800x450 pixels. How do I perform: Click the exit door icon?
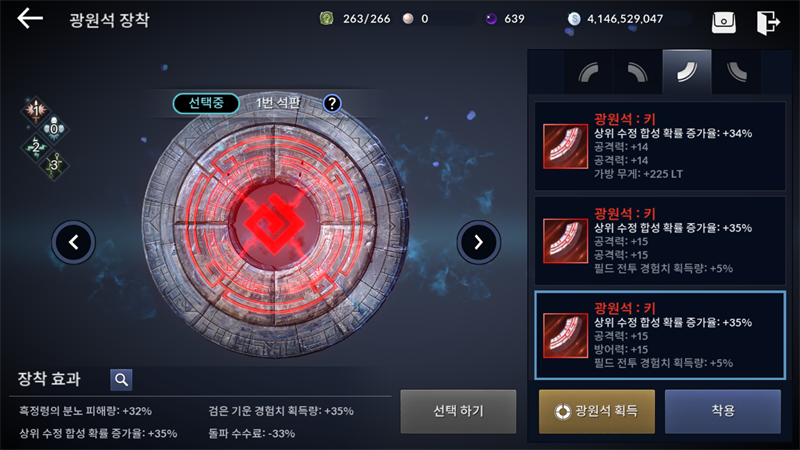click(768, 22)
